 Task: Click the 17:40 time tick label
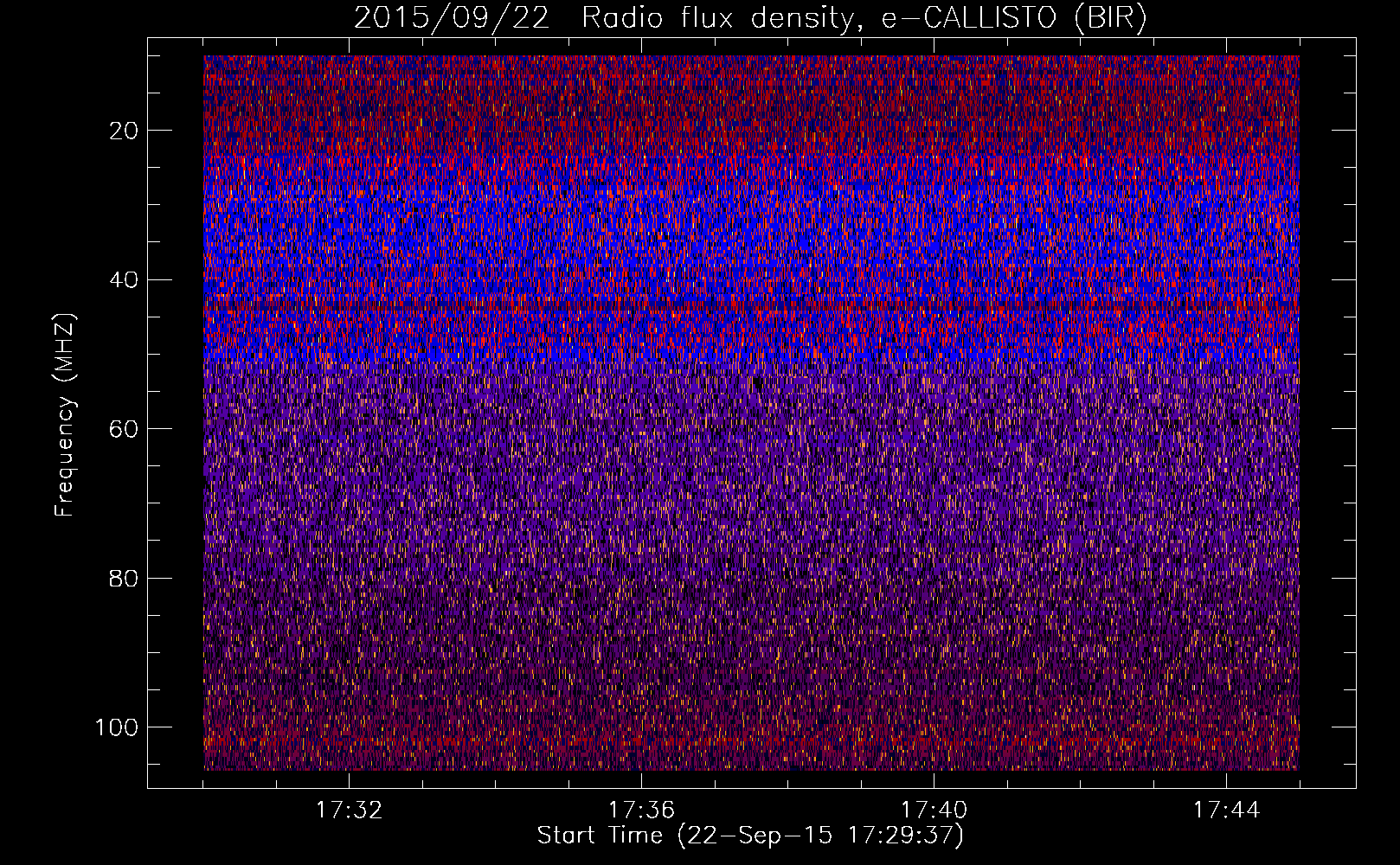[x=934, y=811]
